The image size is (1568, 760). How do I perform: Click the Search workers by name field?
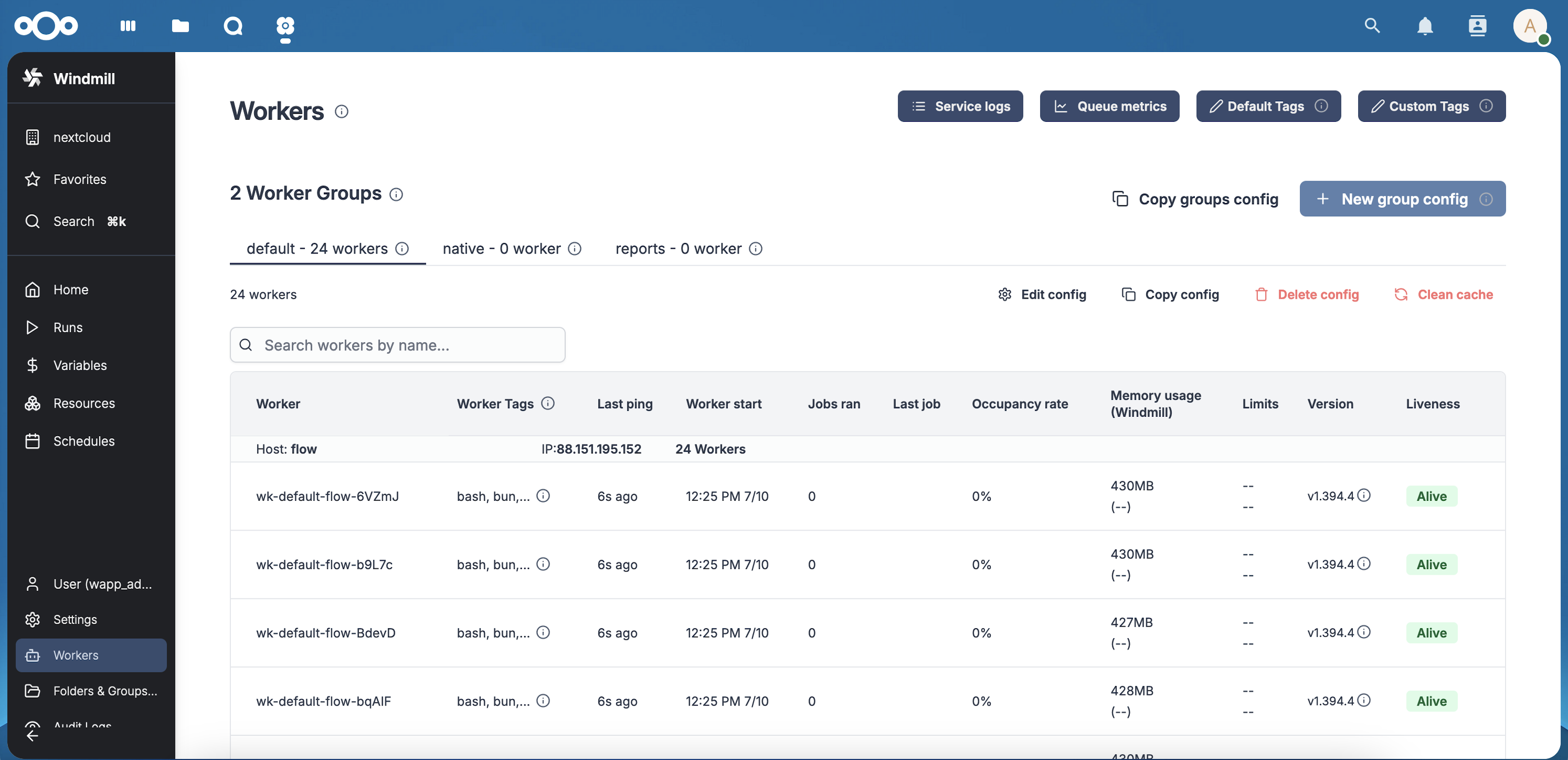click(397, 345)
